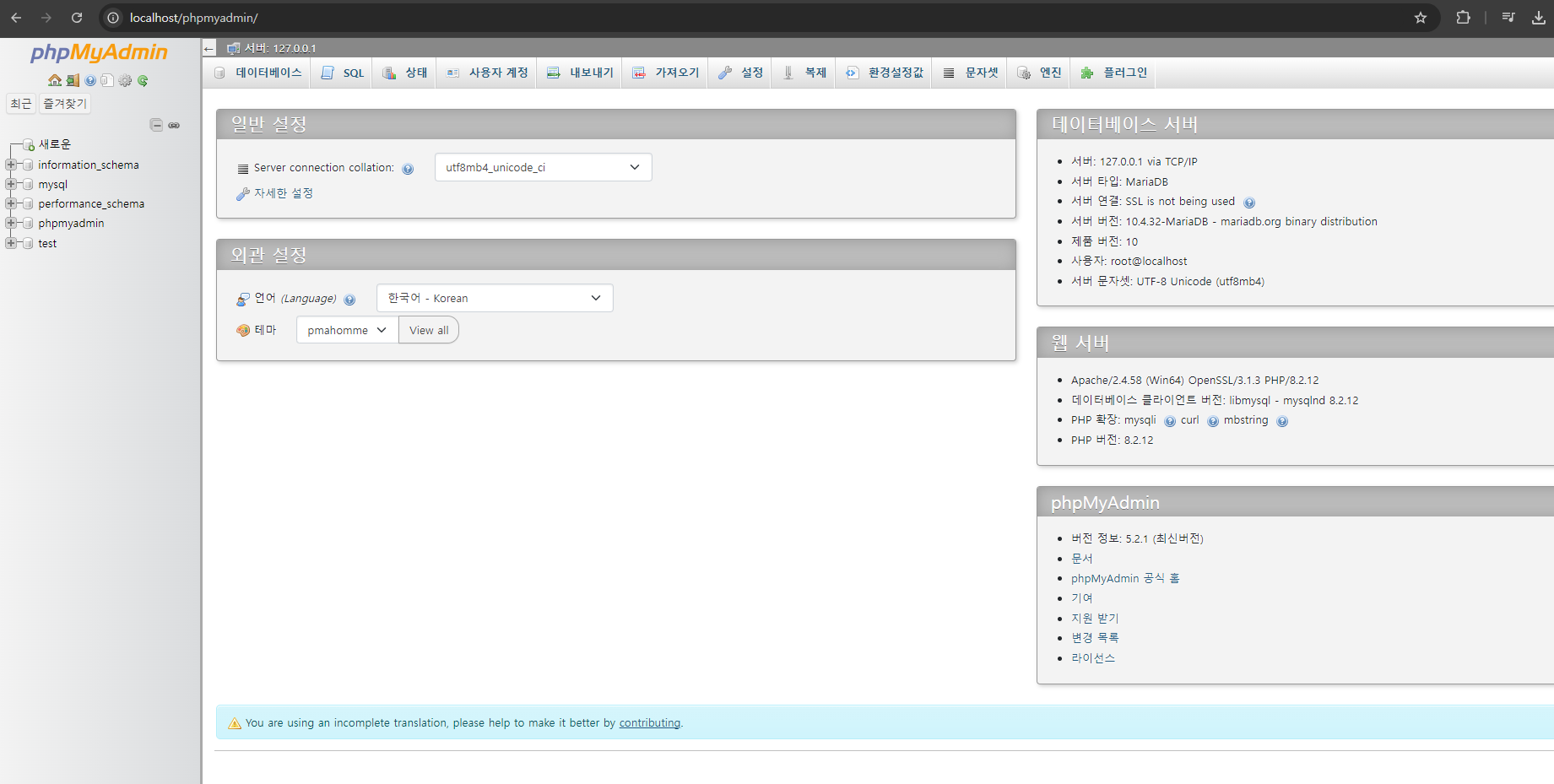This screenshot has height=784, width=1554.
Task: Toggle link with main panel chain icon
Action: (x=174, y=125)
